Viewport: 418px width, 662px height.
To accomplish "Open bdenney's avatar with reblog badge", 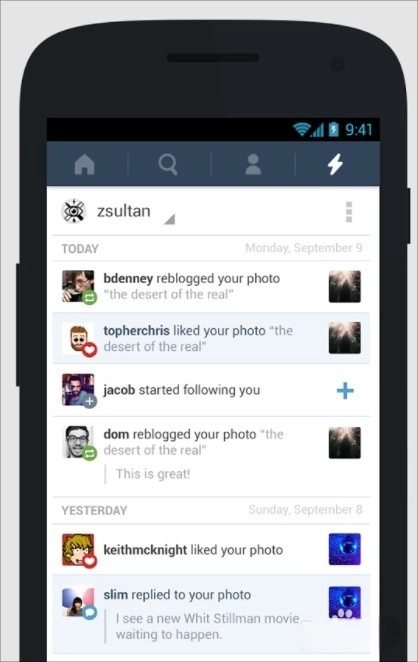I will tap(79, 287).
